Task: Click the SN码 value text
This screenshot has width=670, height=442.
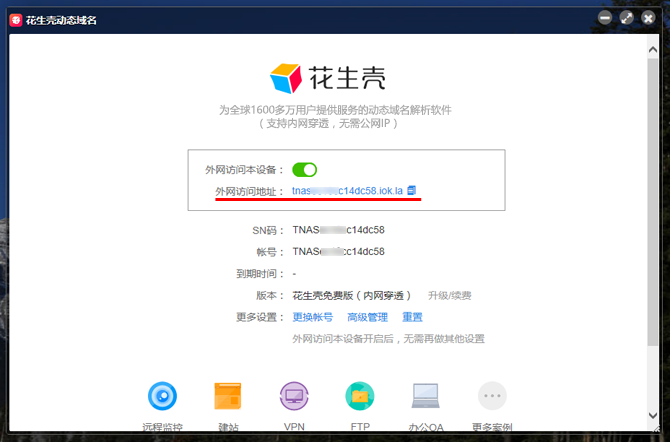Action: coord(338,230)
